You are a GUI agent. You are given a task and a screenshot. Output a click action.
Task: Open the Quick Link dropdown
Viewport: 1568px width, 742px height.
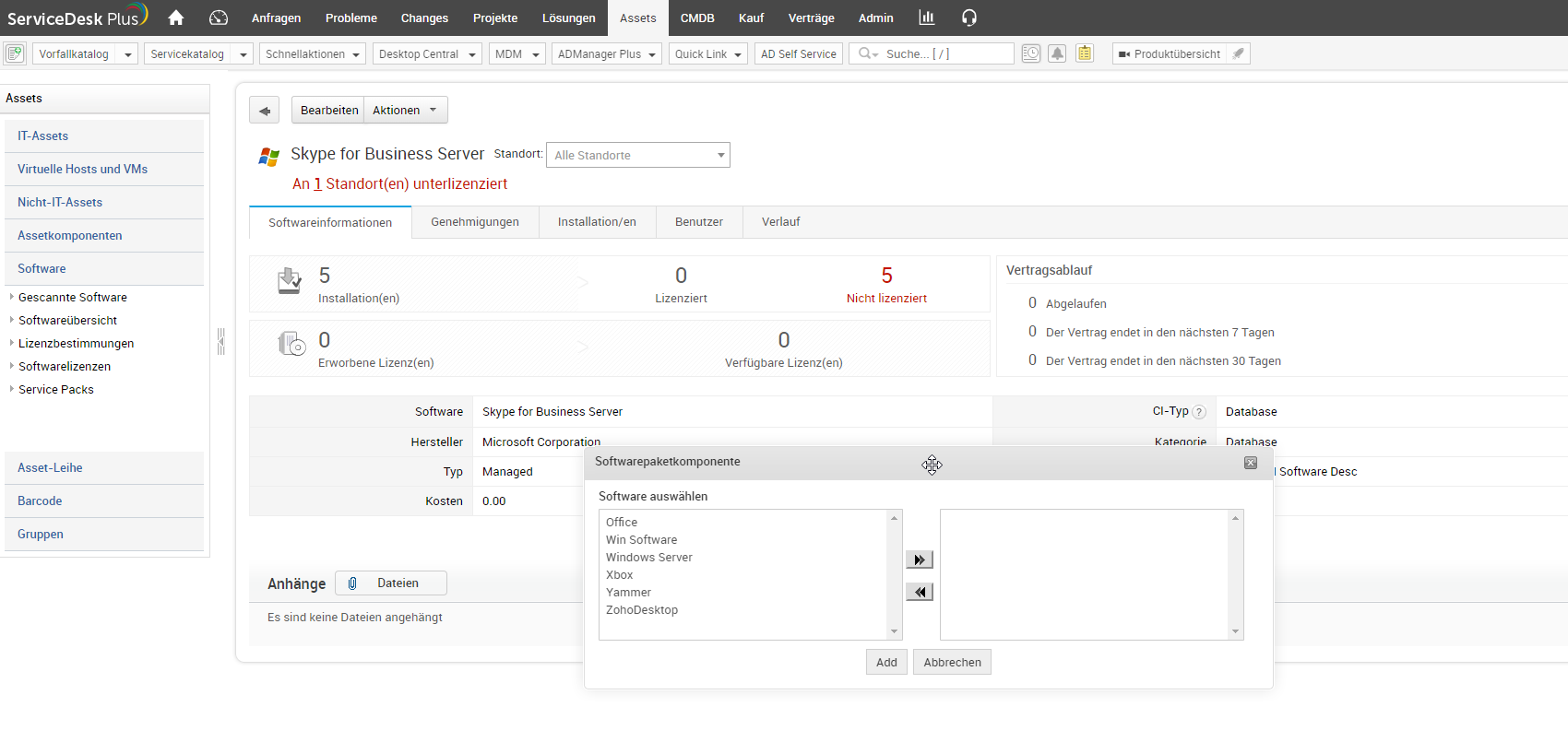click(x=707, y=53)
